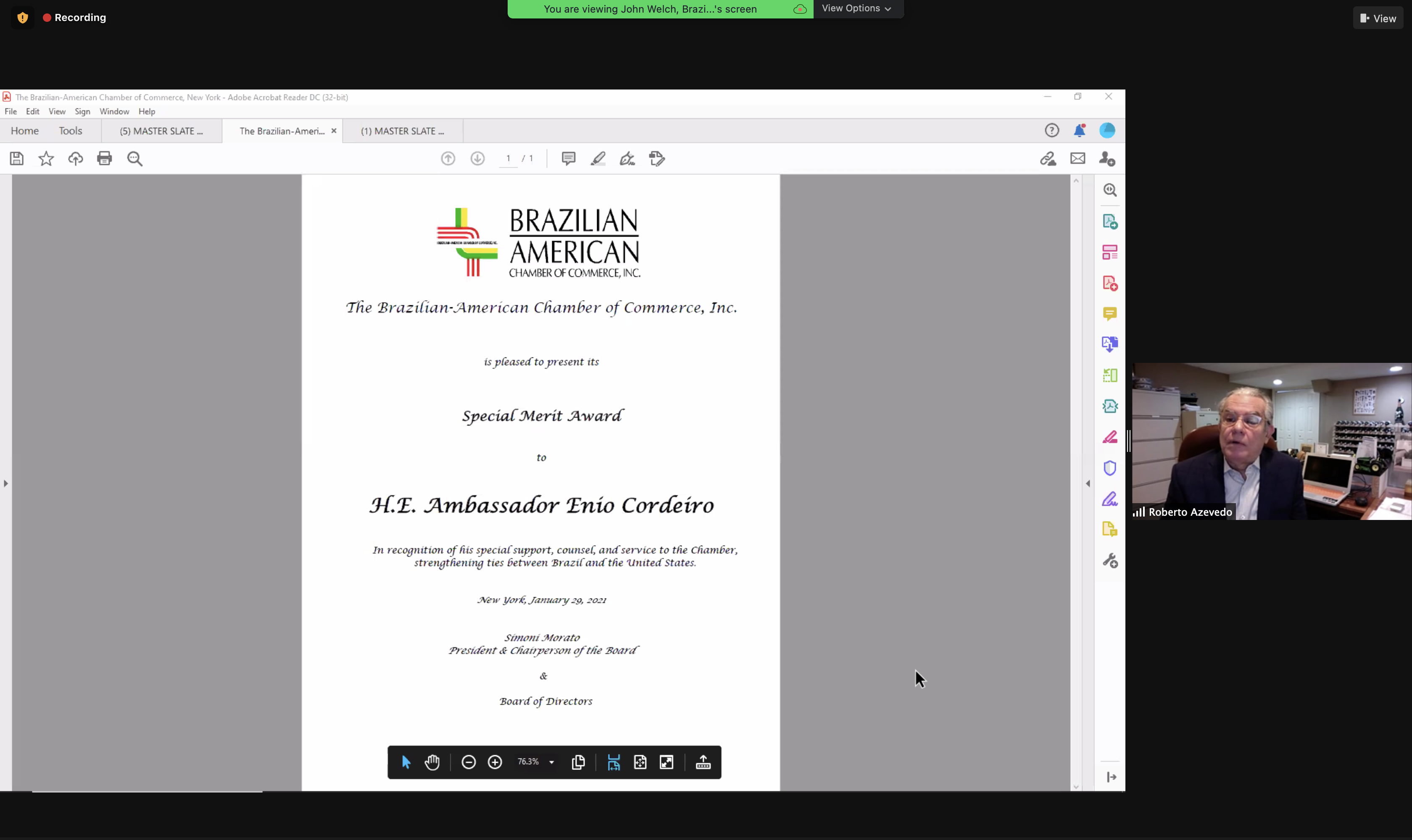The height and width of the screenshot is (840, 1412).
Task: Enable fit to width scrolling mode
Action: coord(614,762)
